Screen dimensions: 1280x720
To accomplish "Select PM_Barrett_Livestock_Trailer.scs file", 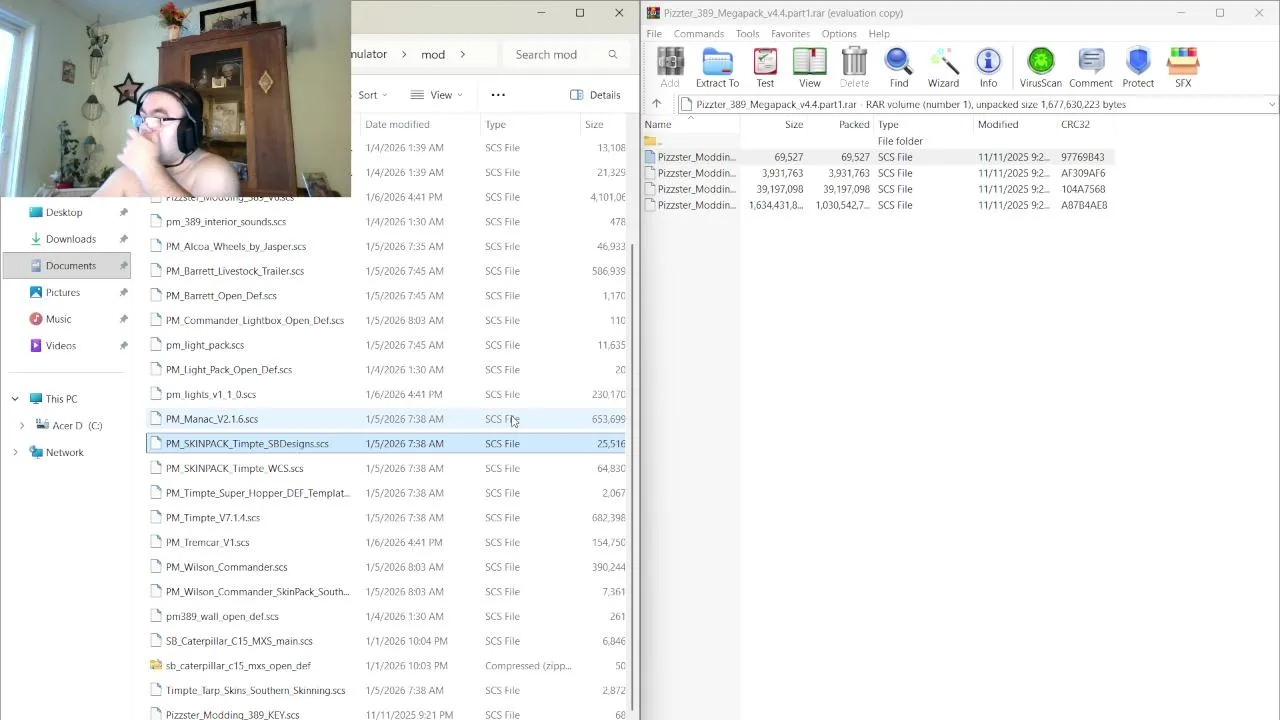I will (388, 271).
